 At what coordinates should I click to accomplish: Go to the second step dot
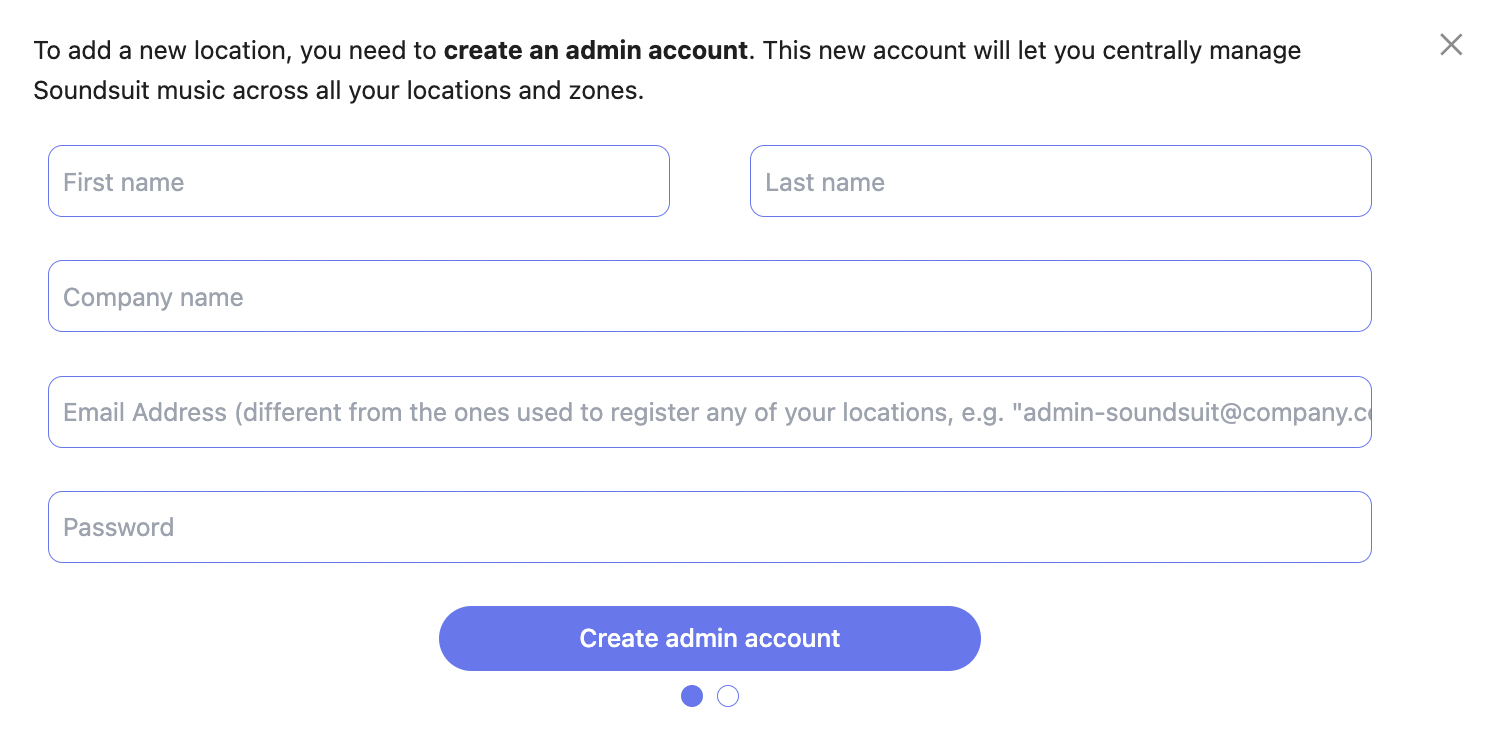[728, 696]
